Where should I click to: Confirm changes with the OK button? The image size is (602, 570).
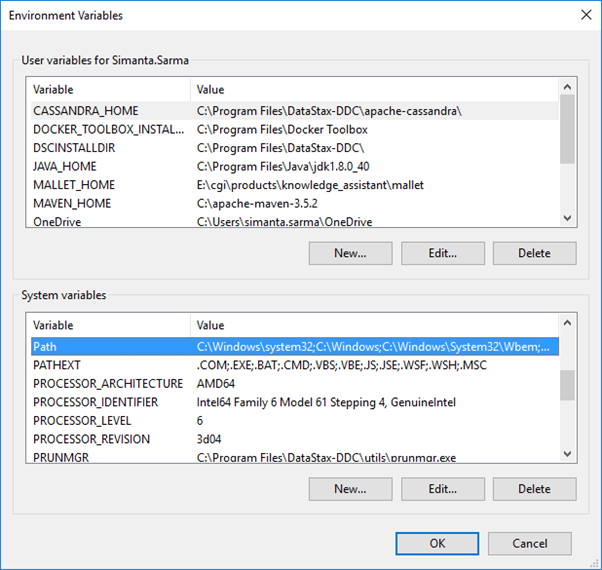pos(437,544)
